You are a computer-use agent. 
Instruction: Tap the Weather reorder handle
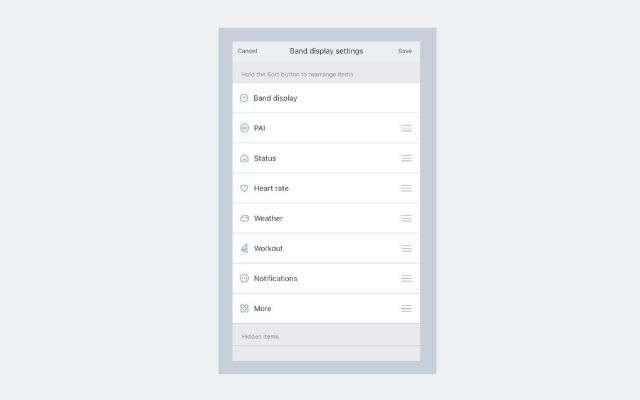coord(406,218)
